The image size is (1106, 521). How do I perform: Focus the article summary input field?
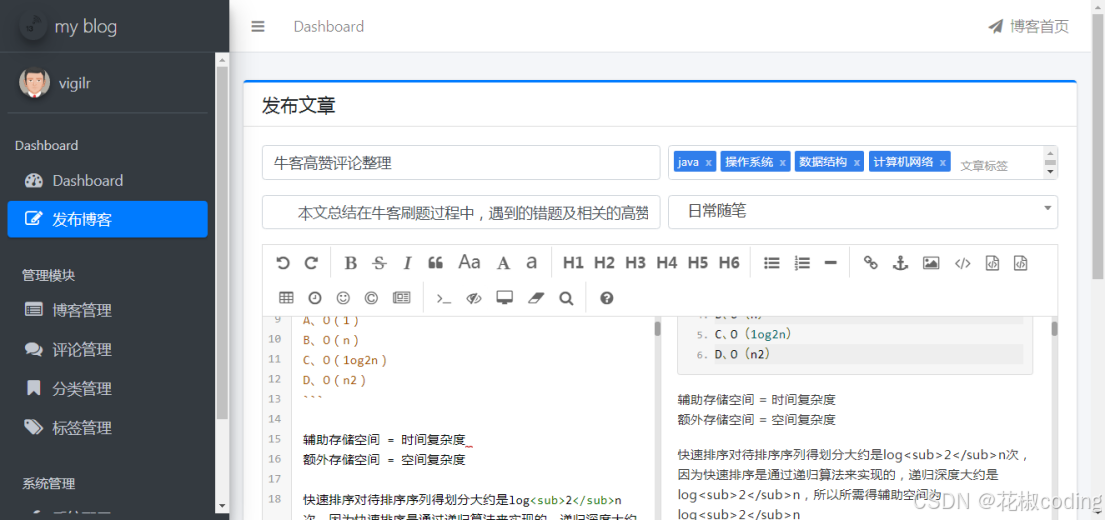(461, 212)
